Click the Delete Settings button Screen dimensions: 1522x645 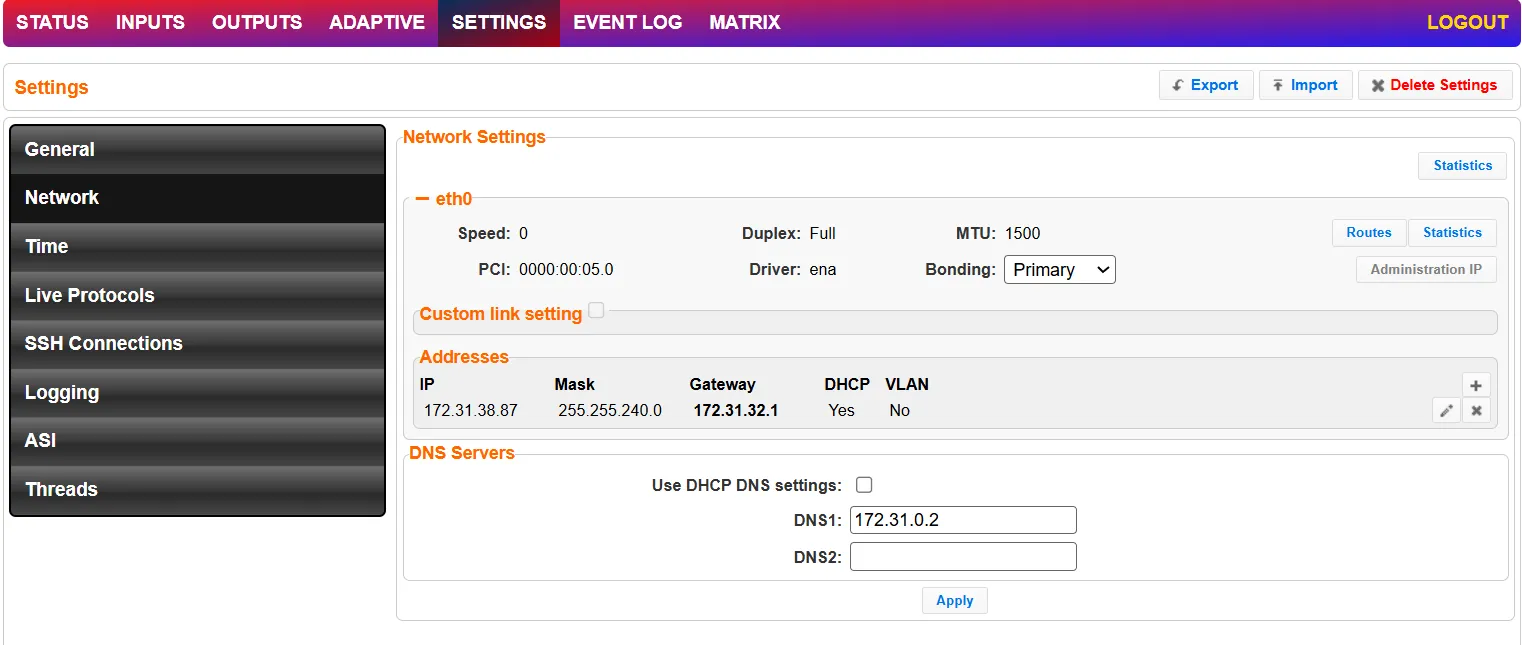[1435, 85]
